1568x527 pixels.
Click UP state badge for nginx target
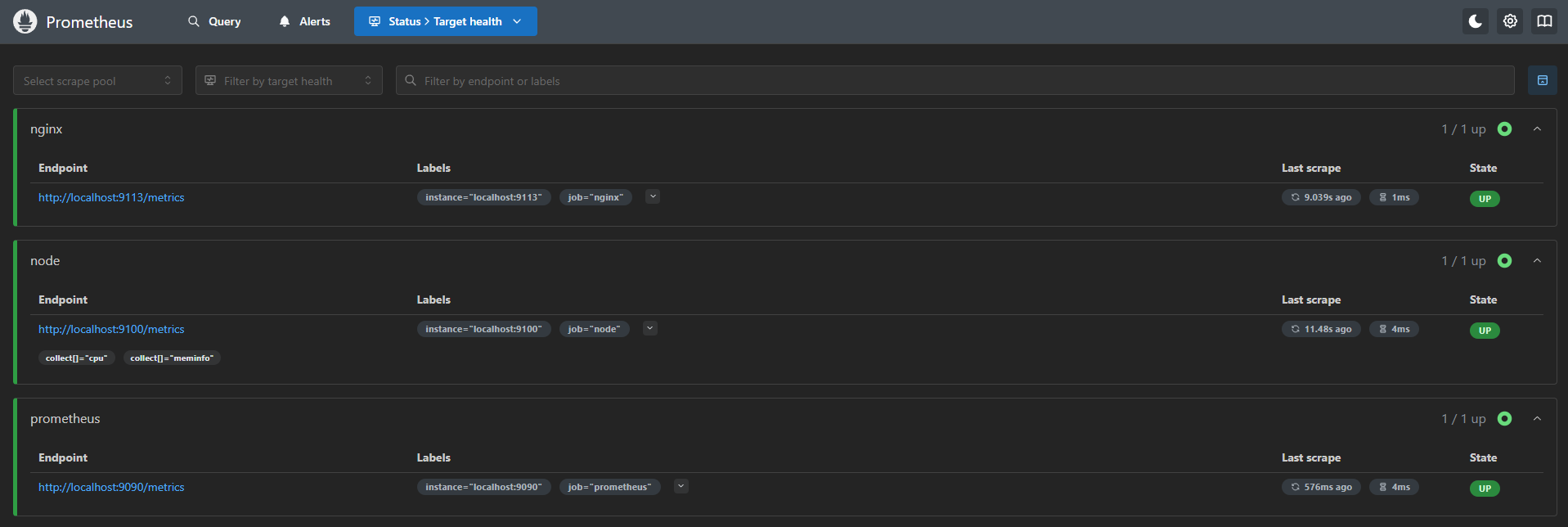(x=1485, y=199)
